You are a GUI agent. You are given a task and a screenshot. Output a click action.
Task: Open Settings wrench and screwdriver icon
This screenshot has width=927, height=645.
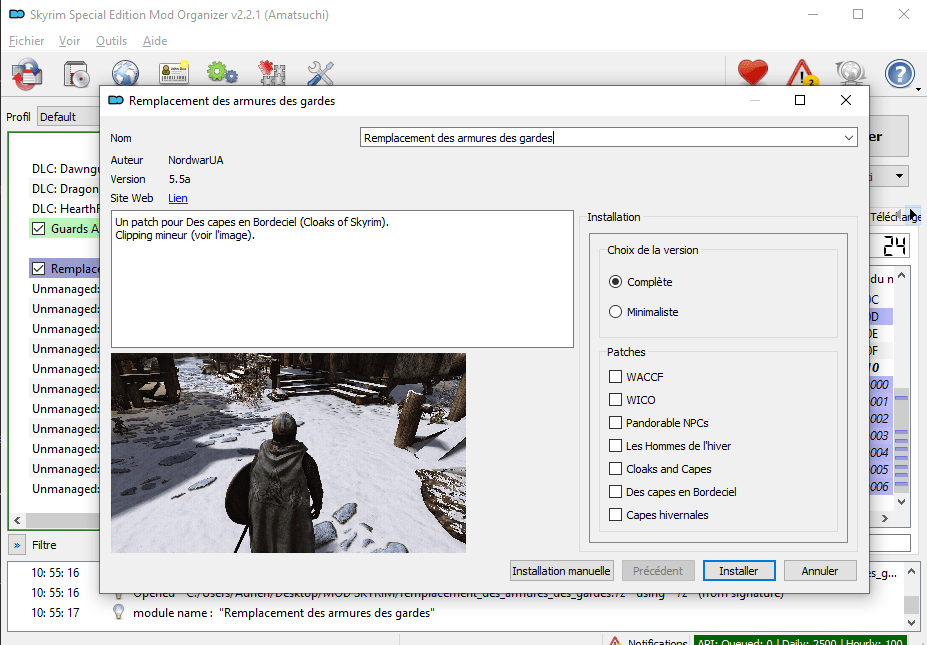tap(320, 73)
